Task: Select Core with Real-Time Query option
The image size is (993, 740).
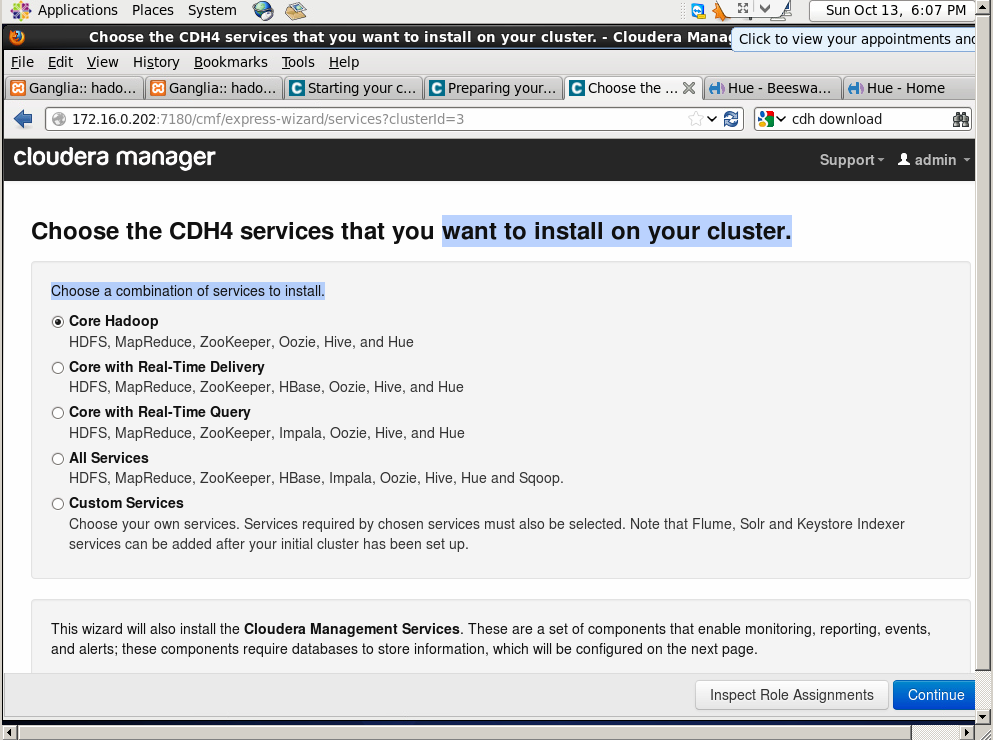Action: (x=58, y=413)
